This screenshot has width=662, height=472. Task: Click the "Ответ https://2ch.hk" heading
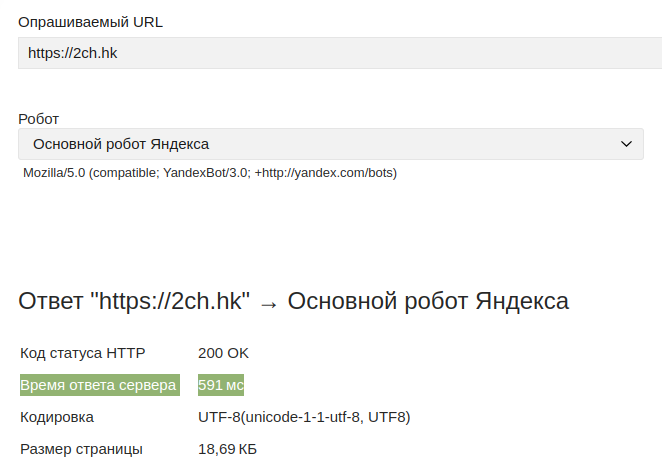pyautogui.click(x=134, y=301)
